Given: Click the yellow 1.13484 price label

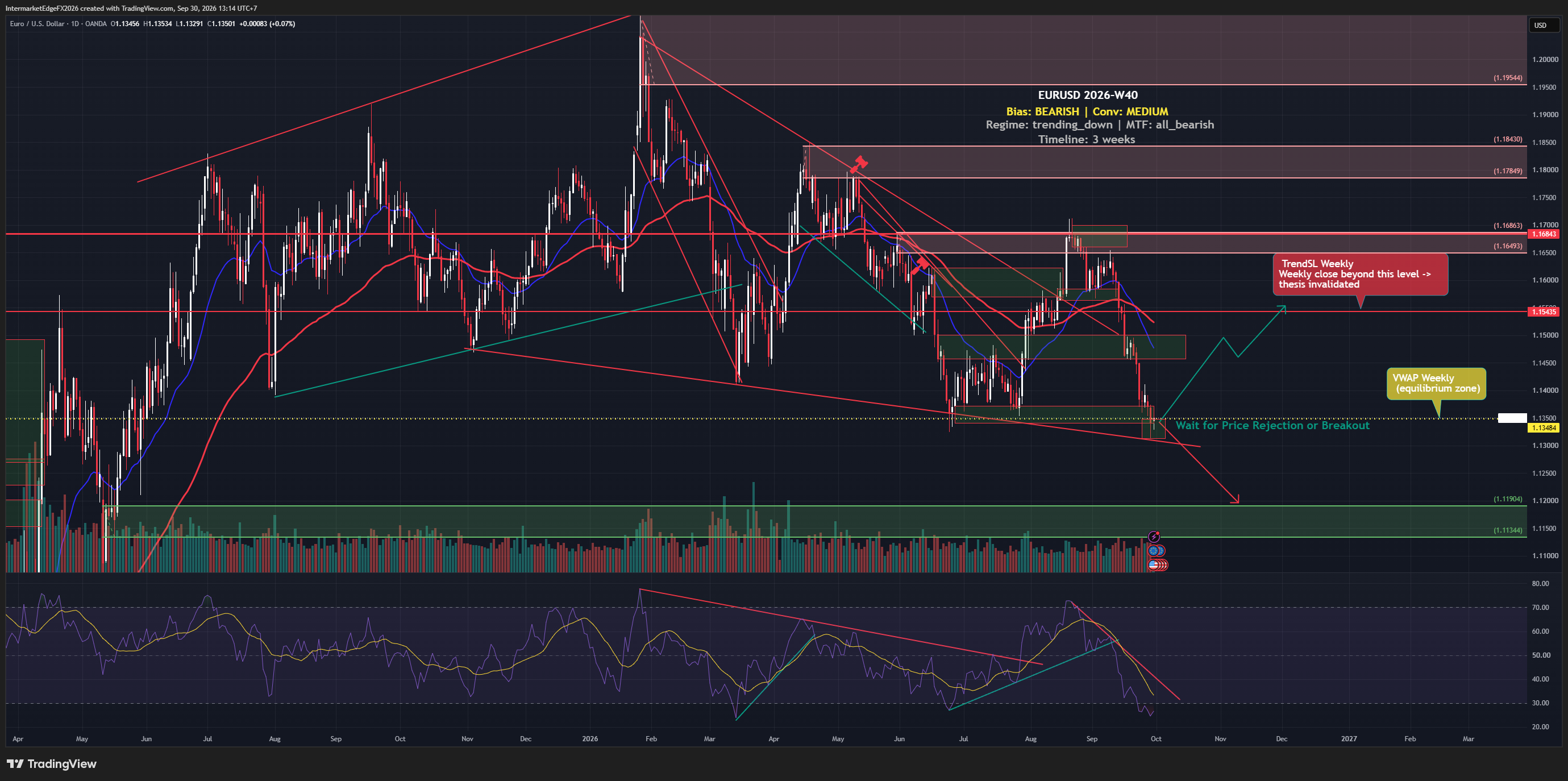Looking at the screenshot, I should click(1544, 428).
